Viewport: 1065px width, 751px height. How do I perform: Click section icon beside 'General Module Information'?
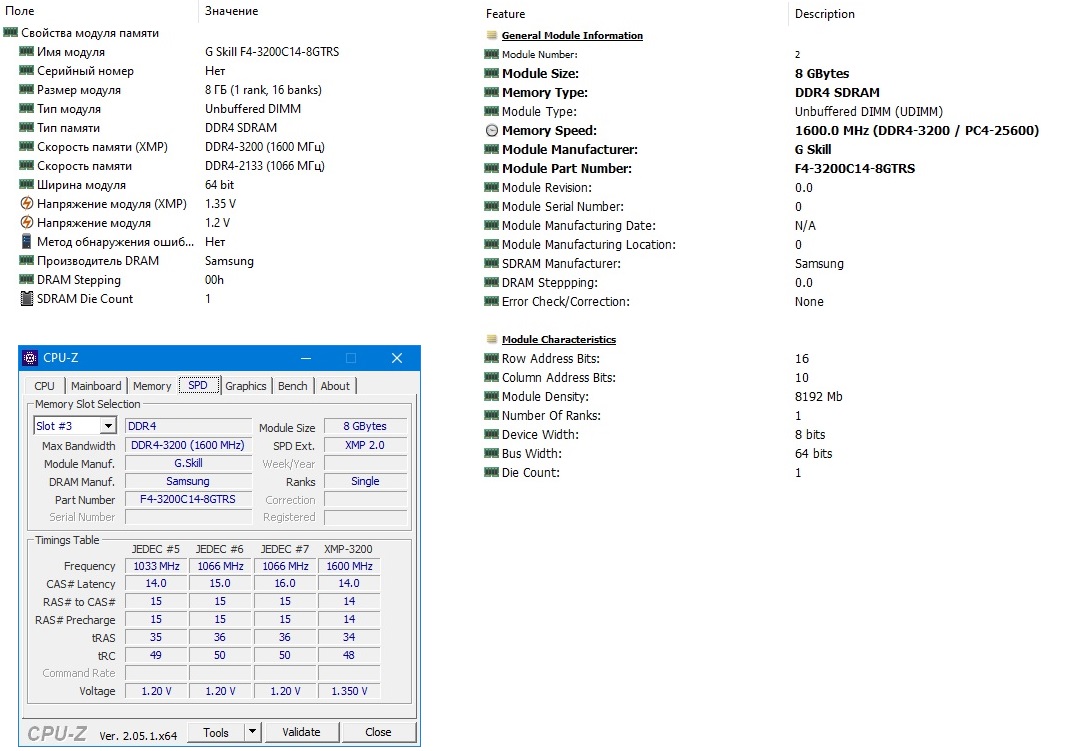coord(492,35)
